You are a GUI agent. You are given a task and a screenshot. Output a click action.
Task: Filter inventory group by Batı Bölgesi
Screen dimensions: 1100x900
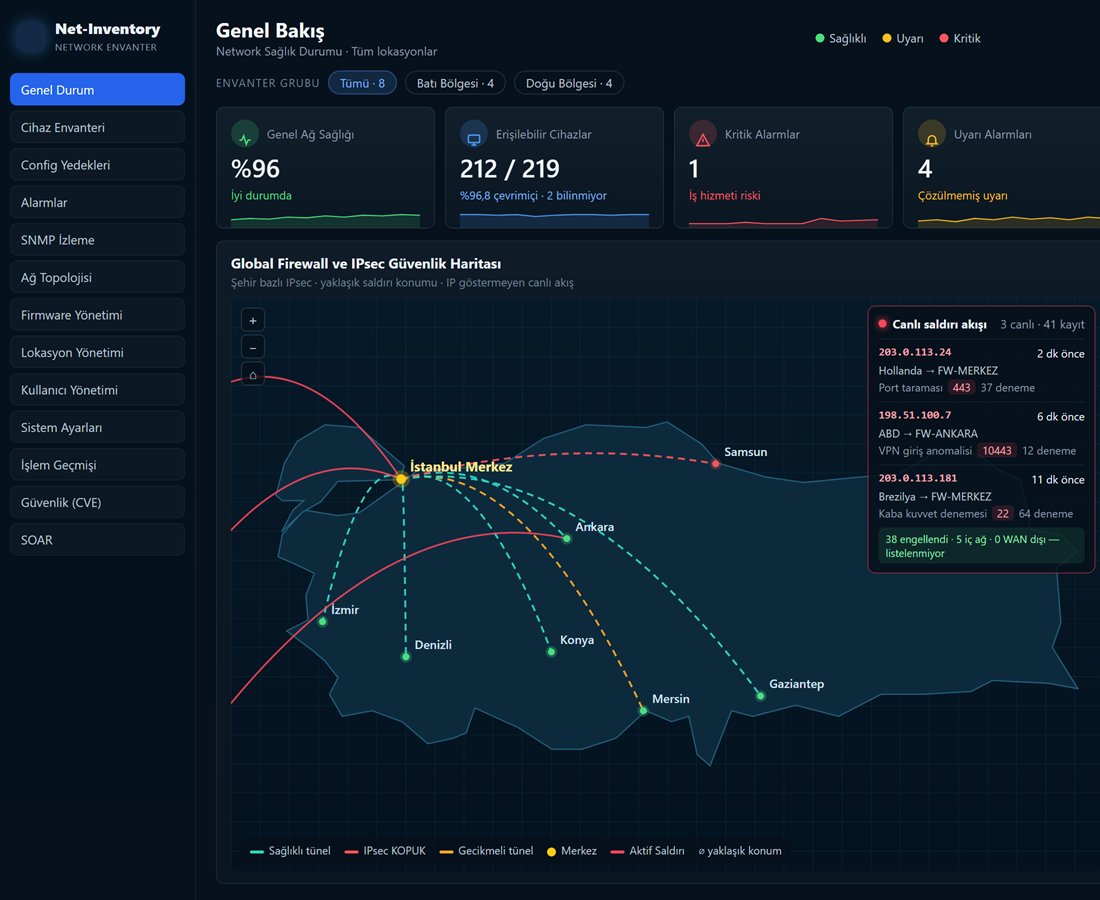coord(455,83)
